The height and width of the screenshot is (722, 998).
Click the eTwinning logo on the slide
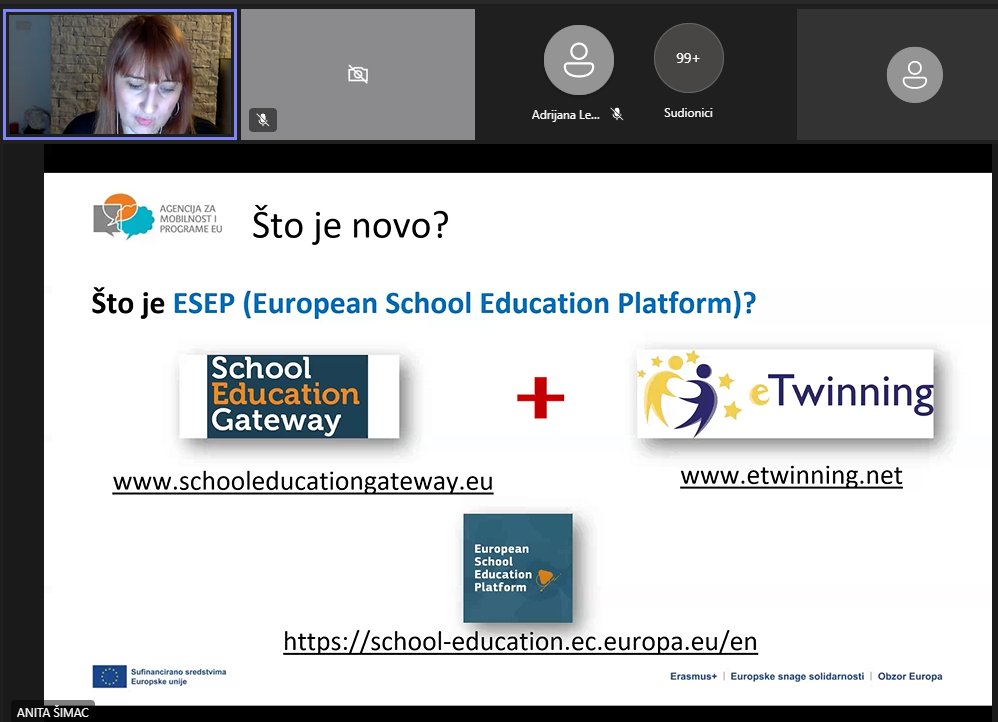[785, 393]
